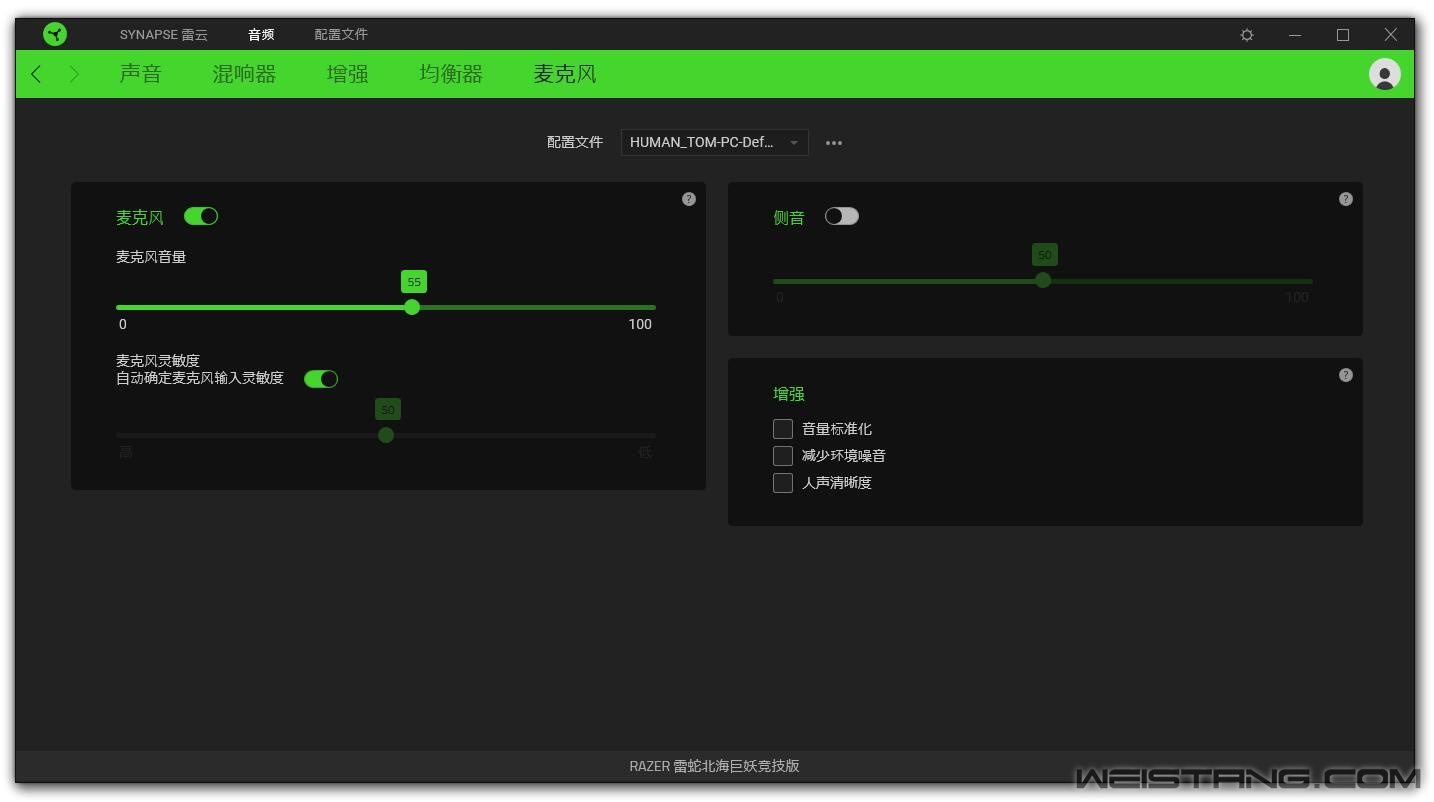The width and height of the screenshot is (1434, 802).
Task: Turn off 自动确定麦克风输入灵敏度 toggle
Action: coord(321,379)
